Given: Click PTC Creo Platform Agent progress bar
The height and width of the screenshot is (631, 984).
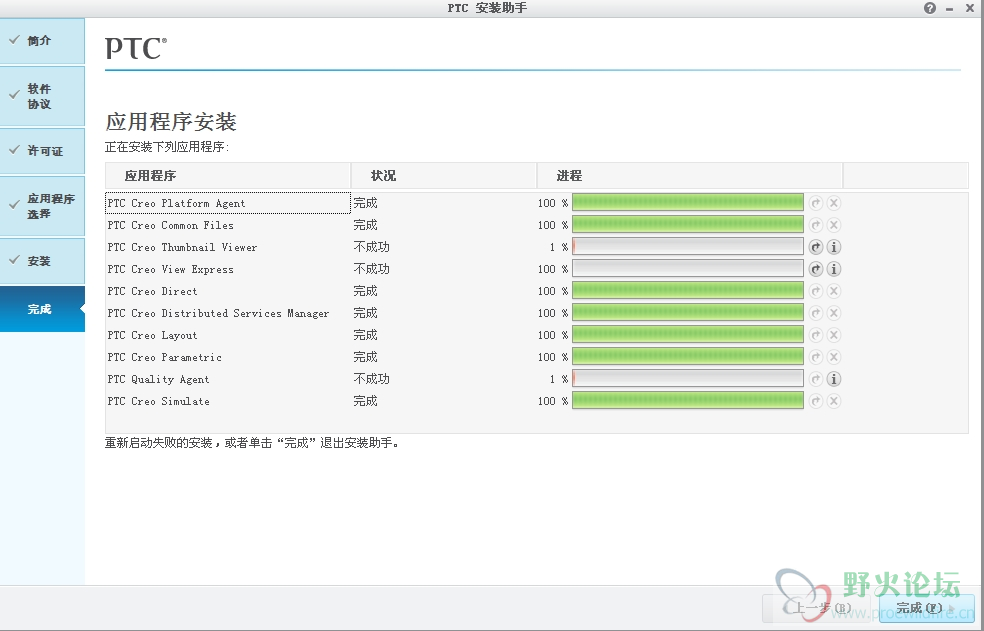Looking at the screenshot, I should (688, 203).
